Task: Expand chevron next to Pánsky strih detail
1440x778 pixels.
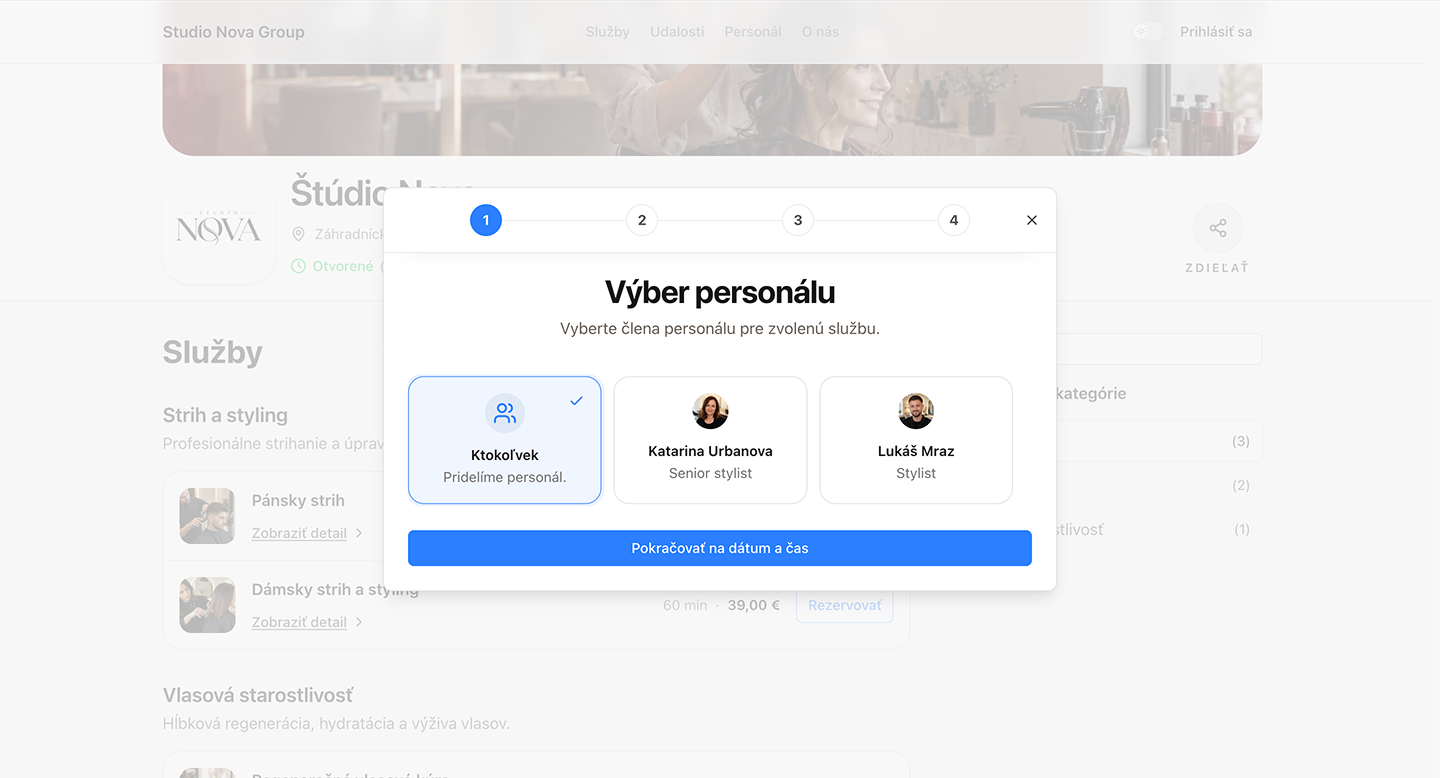Action: click(359, 533)
